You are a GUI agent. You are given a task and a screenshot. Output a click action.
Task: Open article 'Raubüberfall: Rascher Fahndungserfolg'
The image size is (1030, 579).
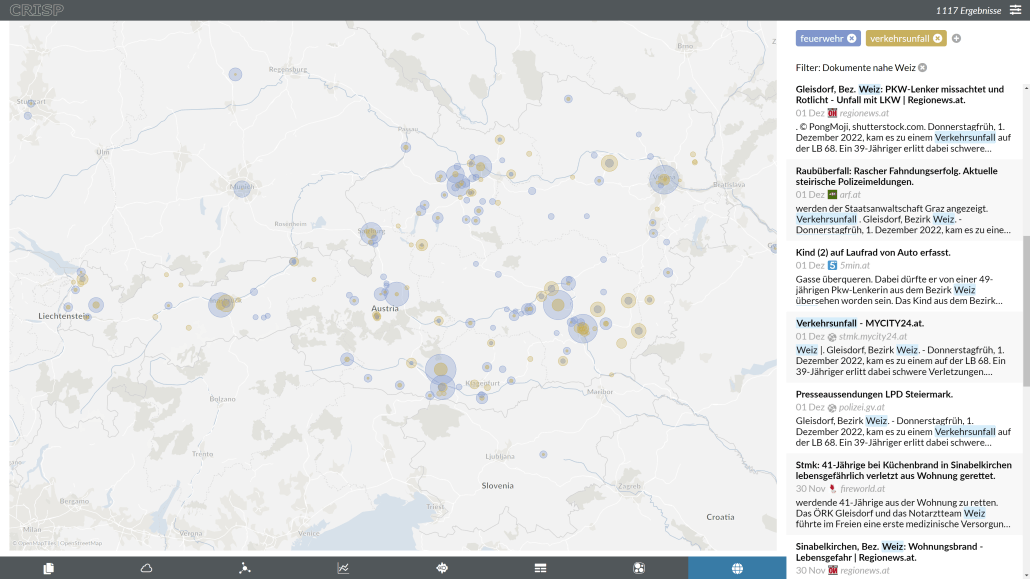896,176
